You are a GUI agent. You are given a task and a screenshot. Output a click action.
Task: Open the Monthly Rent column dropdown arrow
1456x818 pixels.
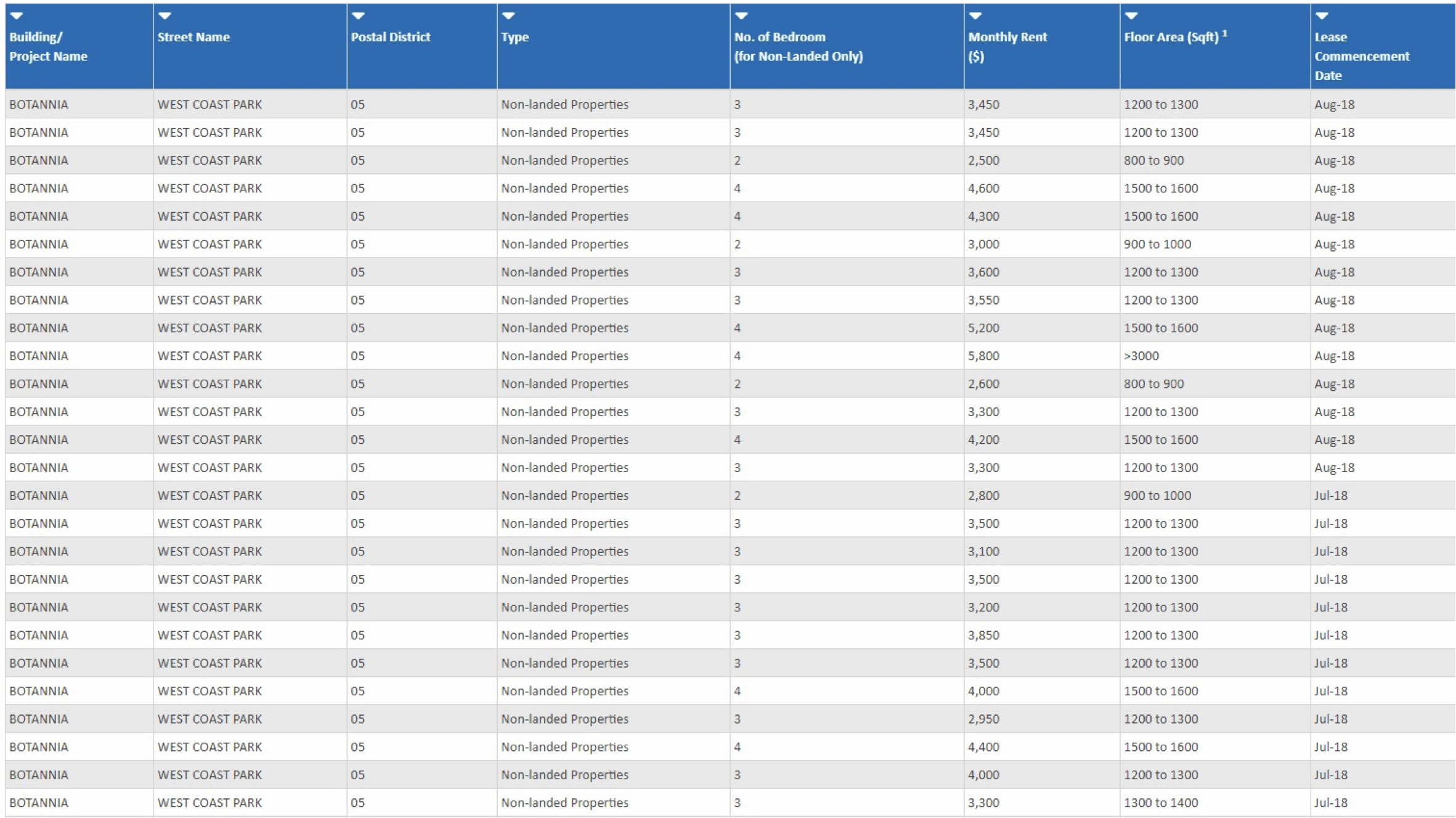click(975, 16)
